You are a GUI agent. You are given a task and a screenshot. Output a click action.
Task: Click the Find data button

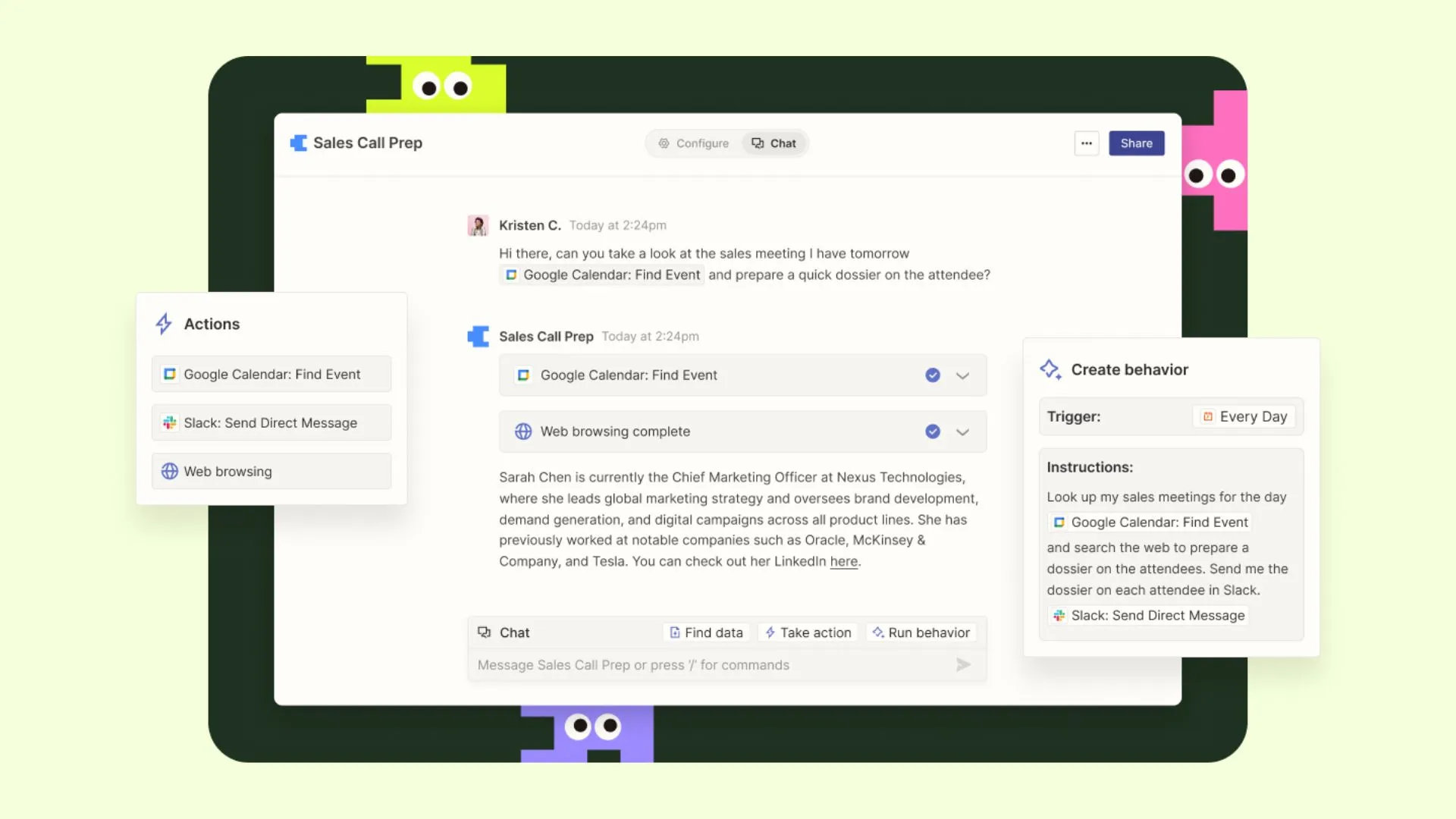click(706, 632)
